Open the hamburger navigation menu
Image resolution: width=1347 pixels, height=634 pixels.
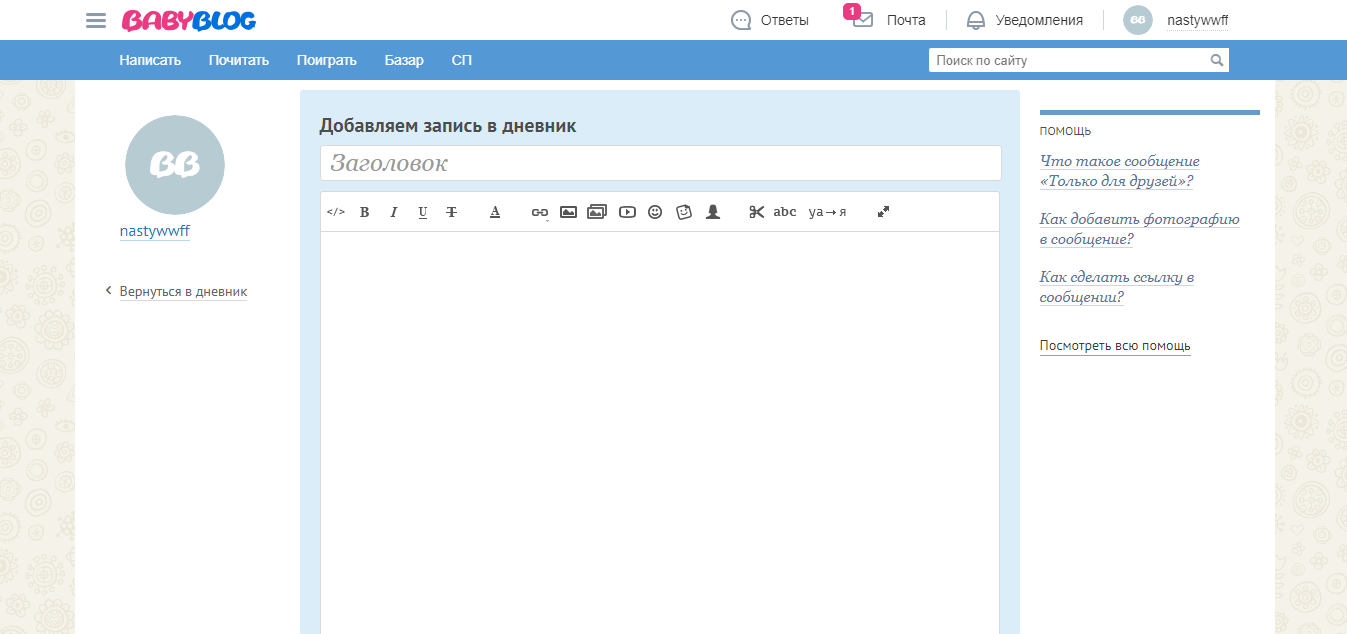point(95,19)
